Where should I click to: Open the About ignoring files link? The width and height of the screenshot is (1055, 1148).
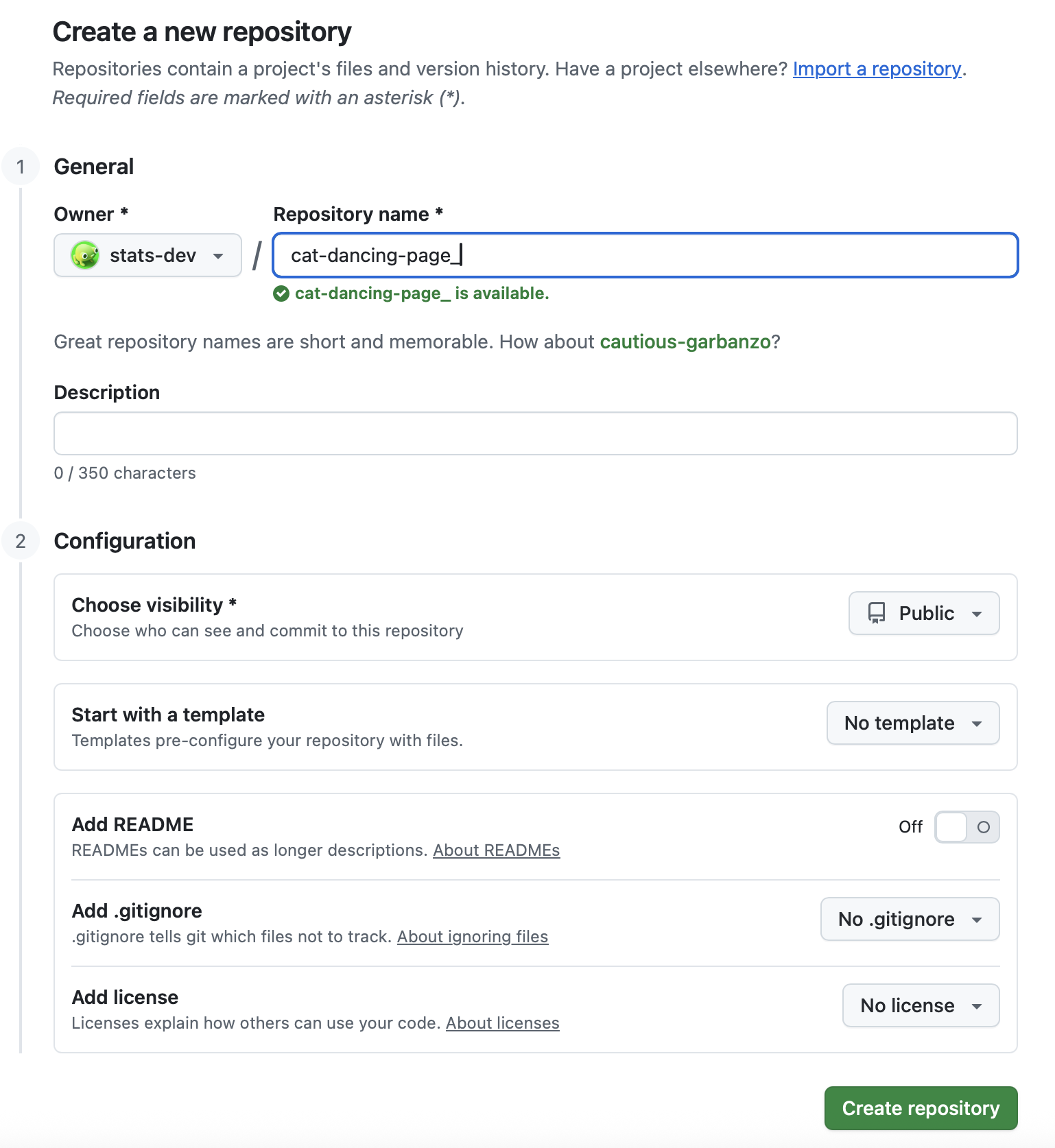point(472,937)
